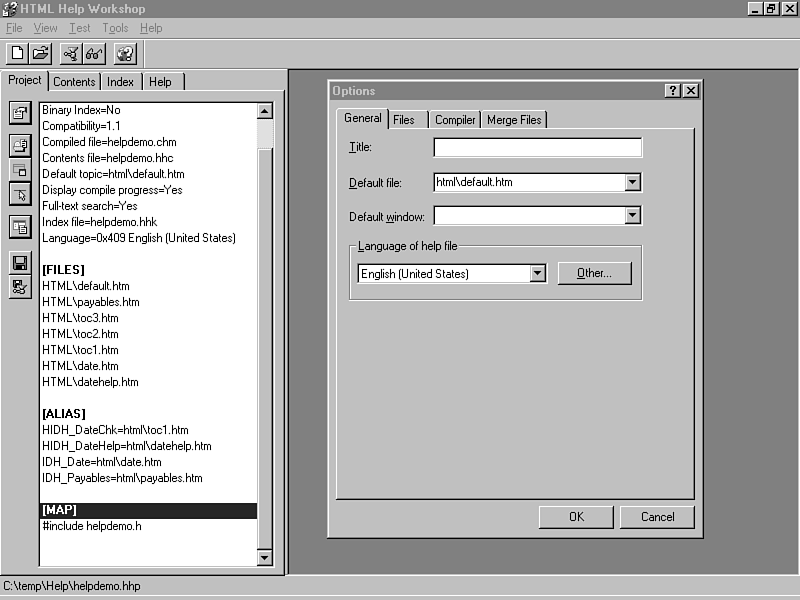This screenshot has width=800, height=600.
Task: Expand the help file language dropdown
Action: pyautogui.click(x=538, y=273)
